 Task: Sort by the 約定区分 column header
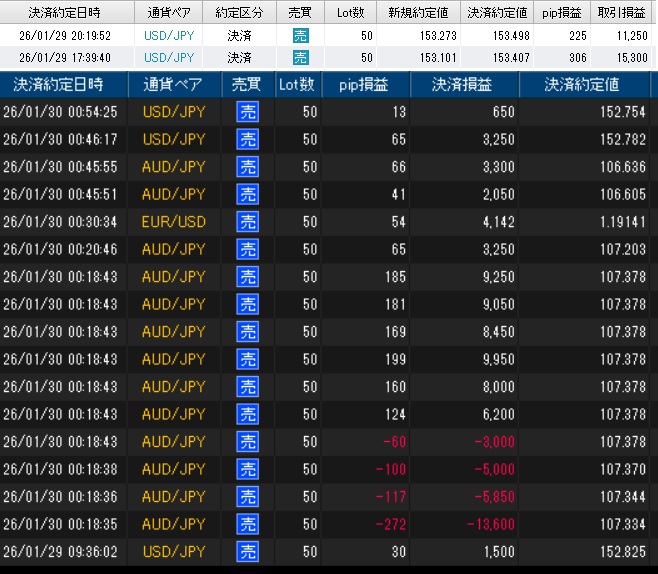(240, 12)
